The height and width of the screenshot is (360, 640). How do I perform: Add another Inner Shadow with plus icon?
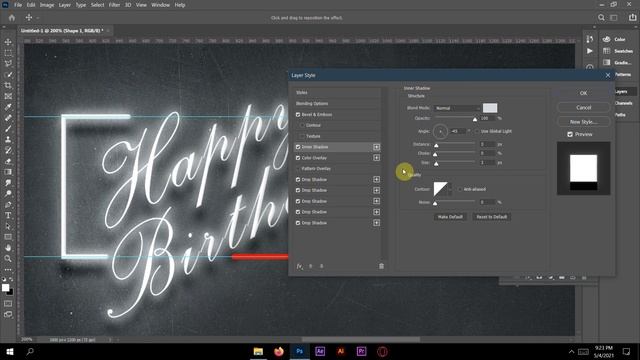(376, 147)
